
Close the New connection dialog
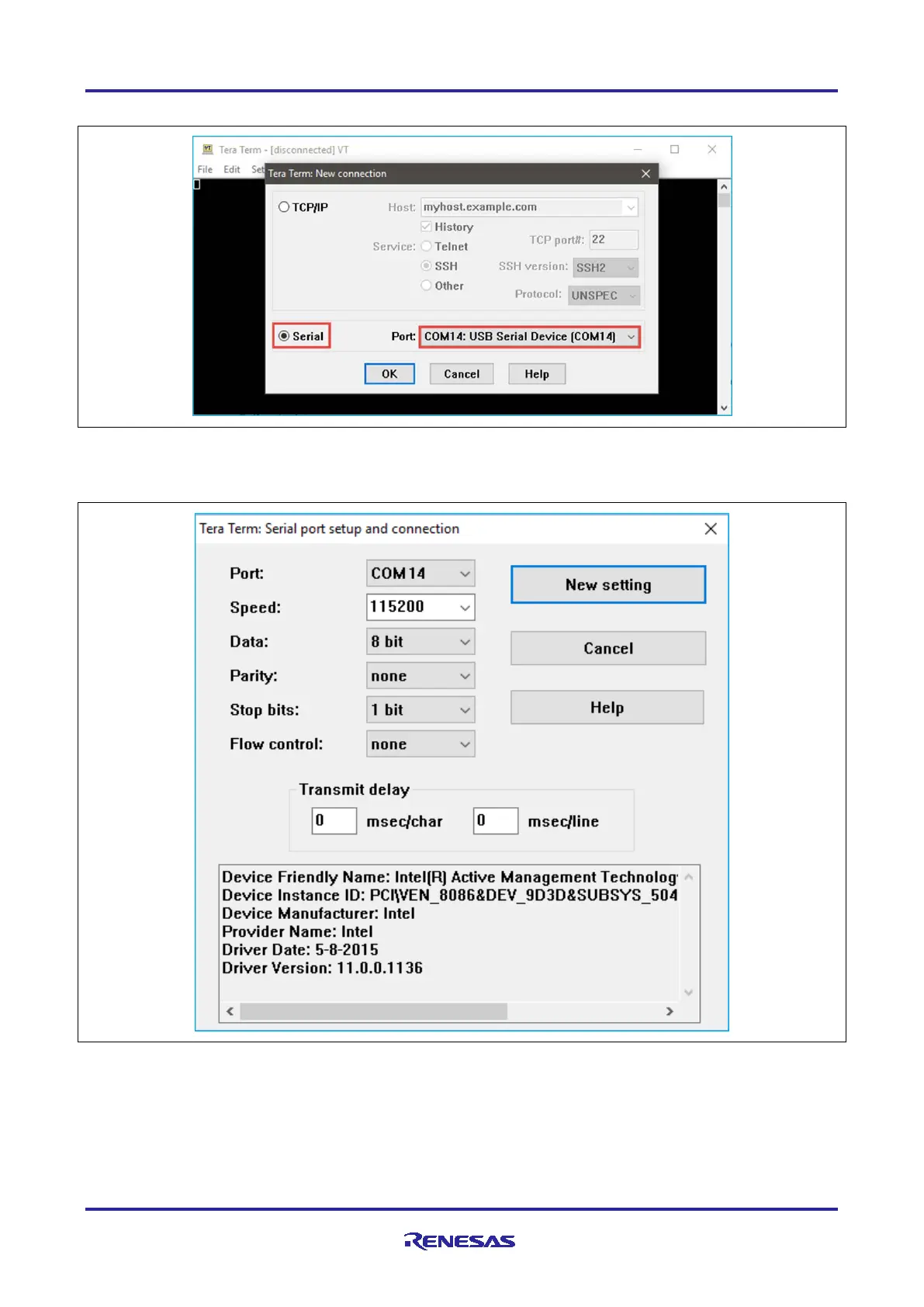tap(645, 174)
